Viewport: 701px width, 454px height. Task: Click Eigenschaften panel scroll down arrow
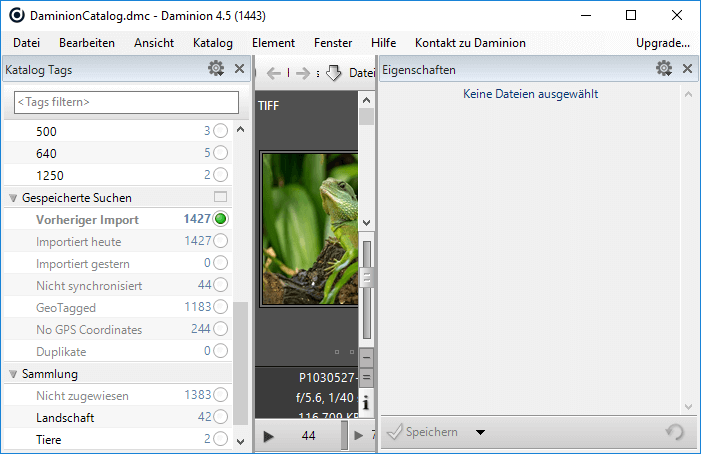point(688,407)
